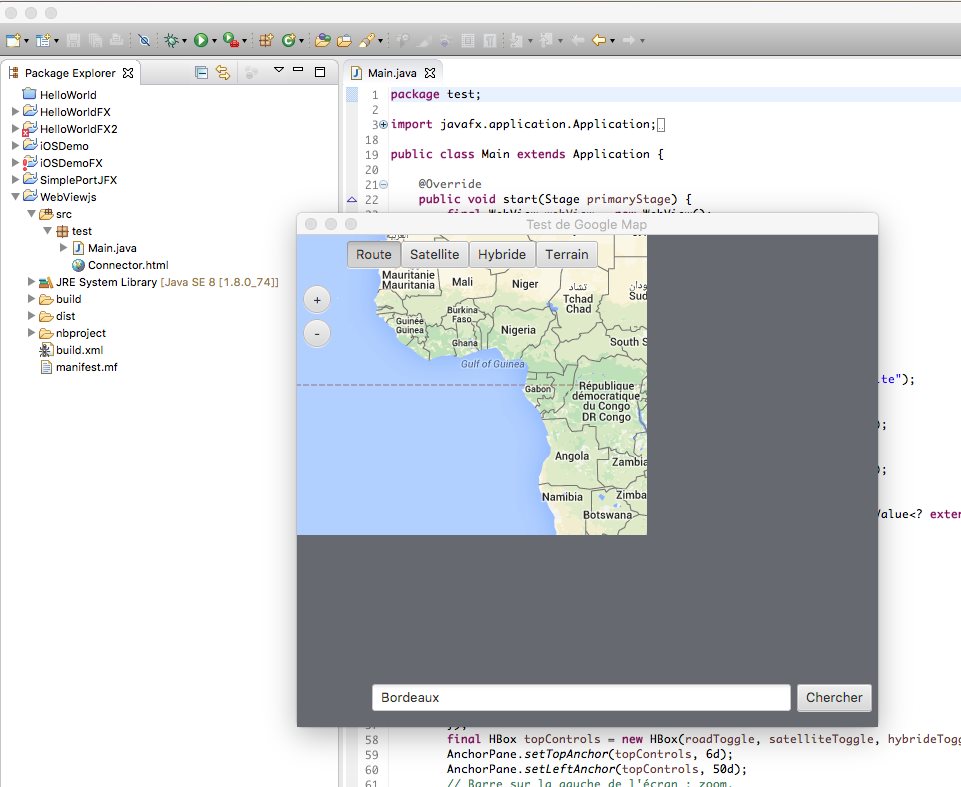This screenshot has width=961, height=787.
Task: Click the Save icon in the toolbar
Action: tap(73, 40)
